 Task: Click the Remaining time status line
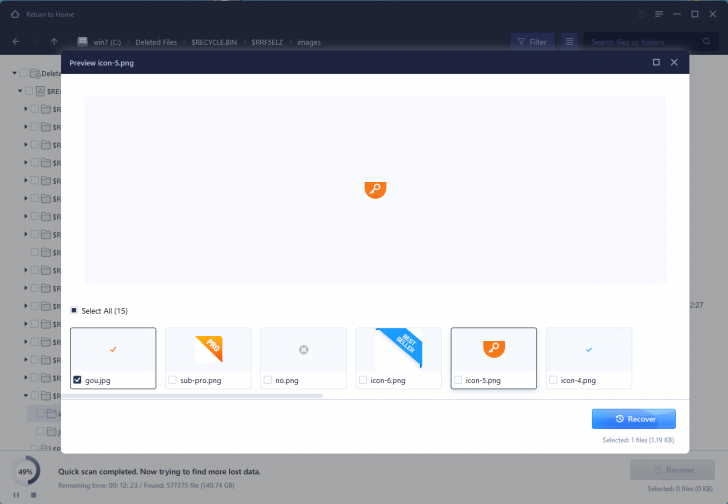coord(146,485)
